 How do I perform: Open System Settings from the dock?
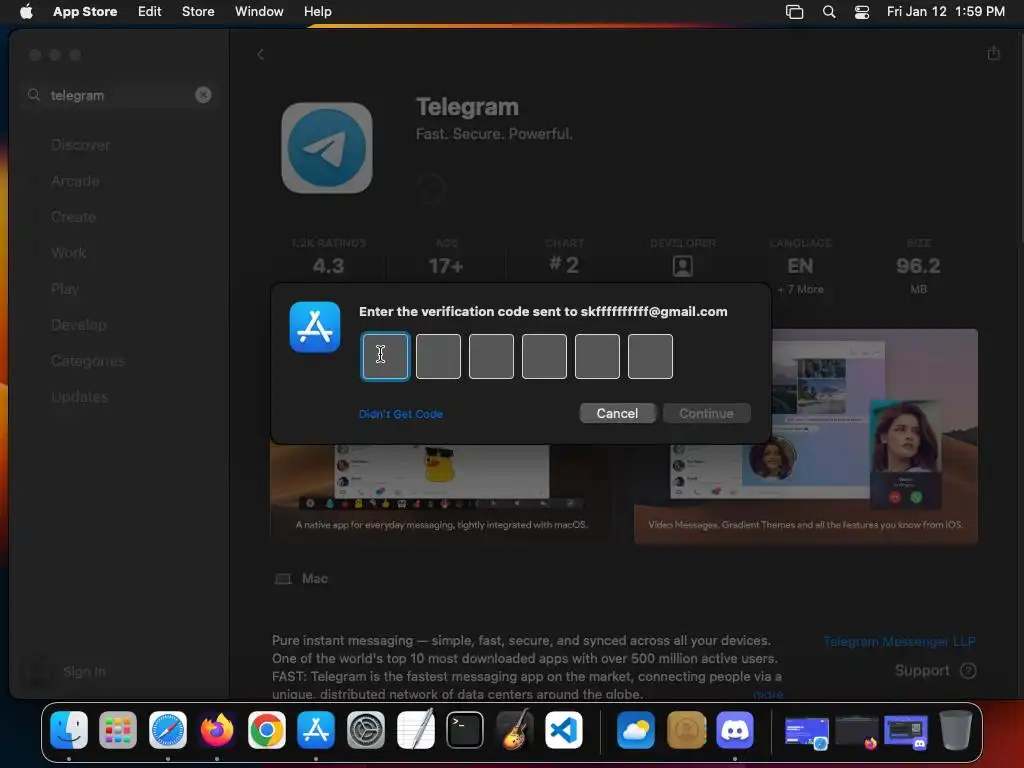pyautogui.click(x=366, y=729)
